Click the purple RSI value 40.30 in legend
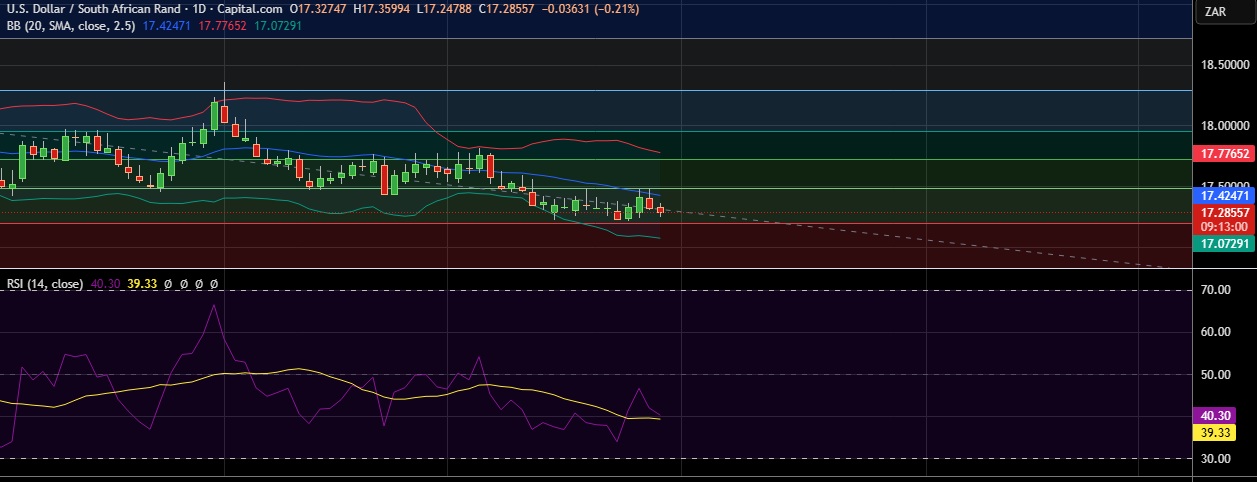1257x482 pixels. pos(105,284)
